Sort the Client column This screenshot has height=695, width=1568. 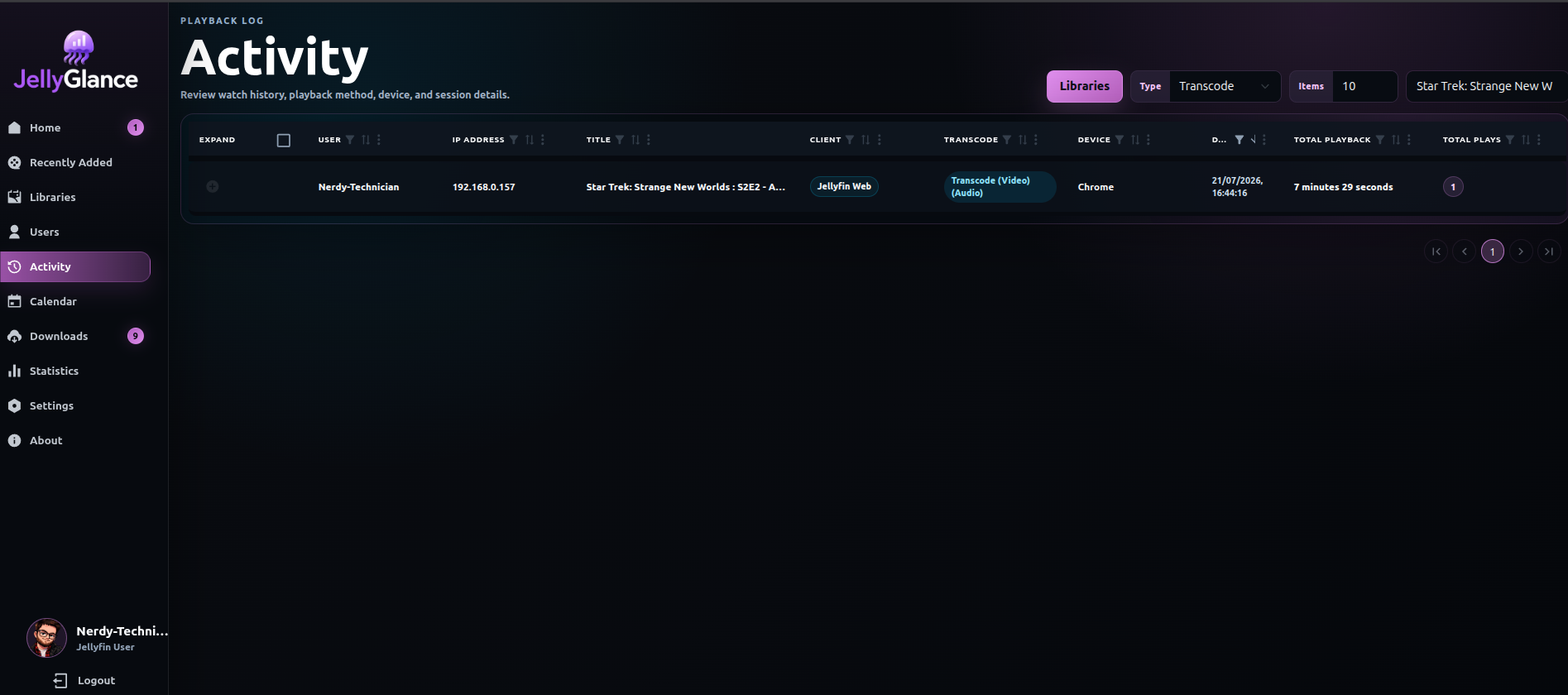click(866, 140)
